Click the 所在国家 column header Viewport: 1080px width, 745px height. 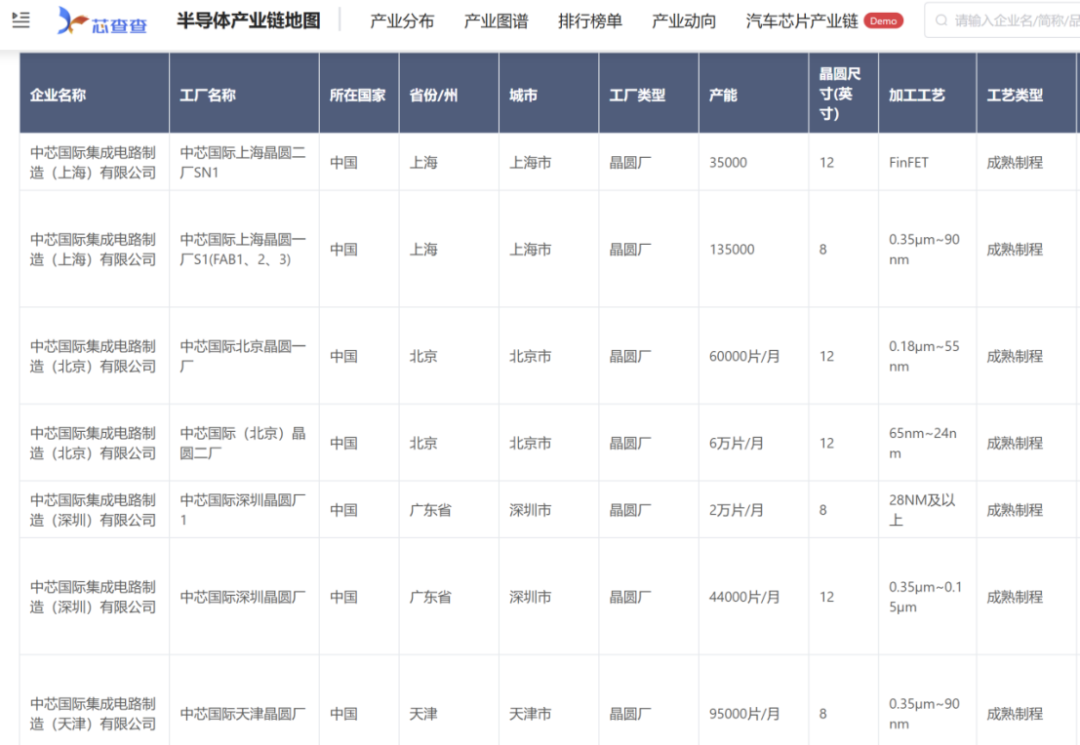(x=359, y=93)
